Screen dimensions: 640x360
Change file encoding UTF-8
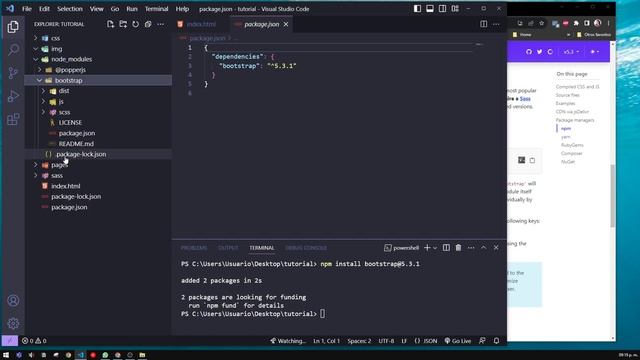386,341
